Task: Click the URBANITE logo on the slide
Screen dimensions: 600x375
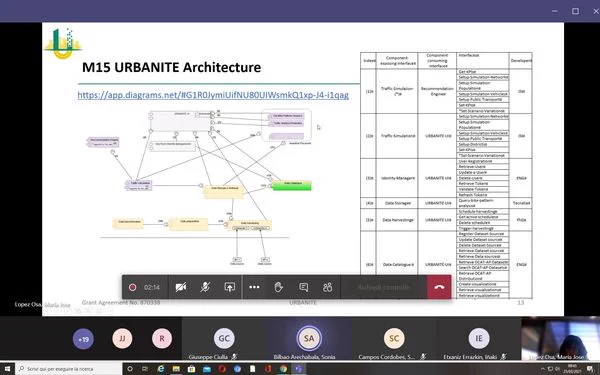Action: point(63,44)
